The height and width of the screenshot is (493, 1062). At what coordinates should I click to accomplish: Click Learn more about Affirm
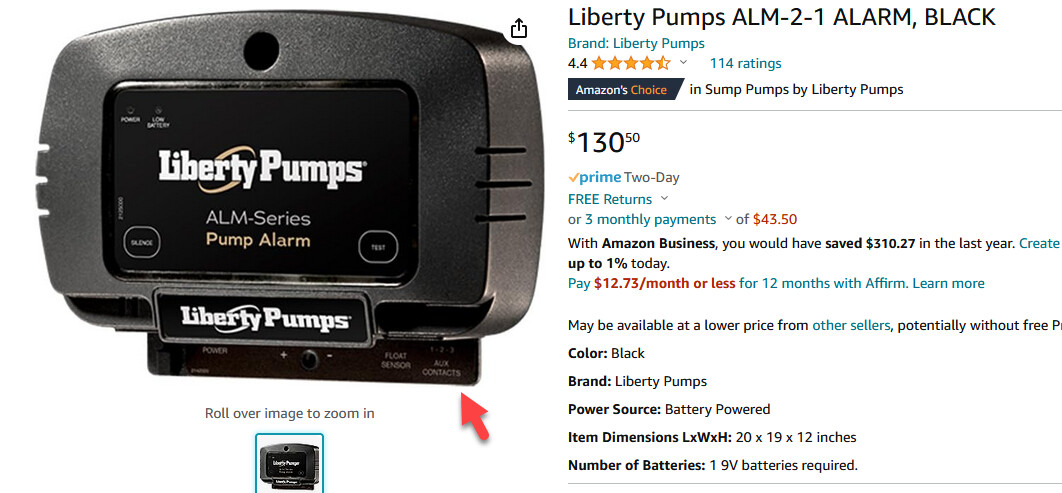(948, 283)
